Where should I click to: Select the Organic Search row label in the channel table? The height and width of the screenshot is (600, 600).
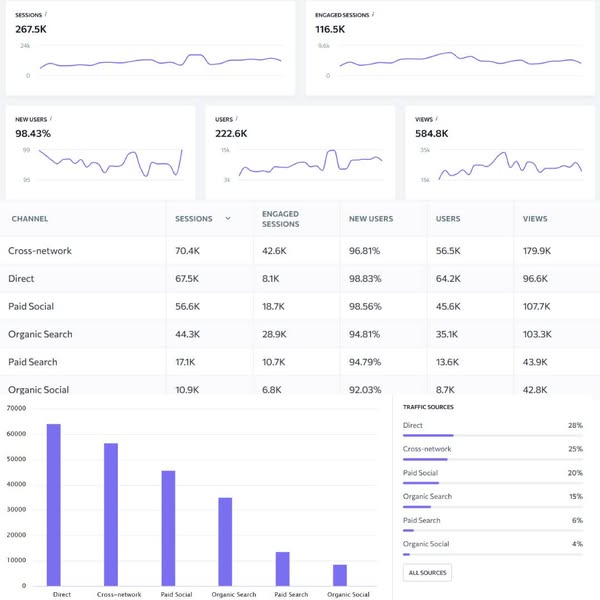40,334
